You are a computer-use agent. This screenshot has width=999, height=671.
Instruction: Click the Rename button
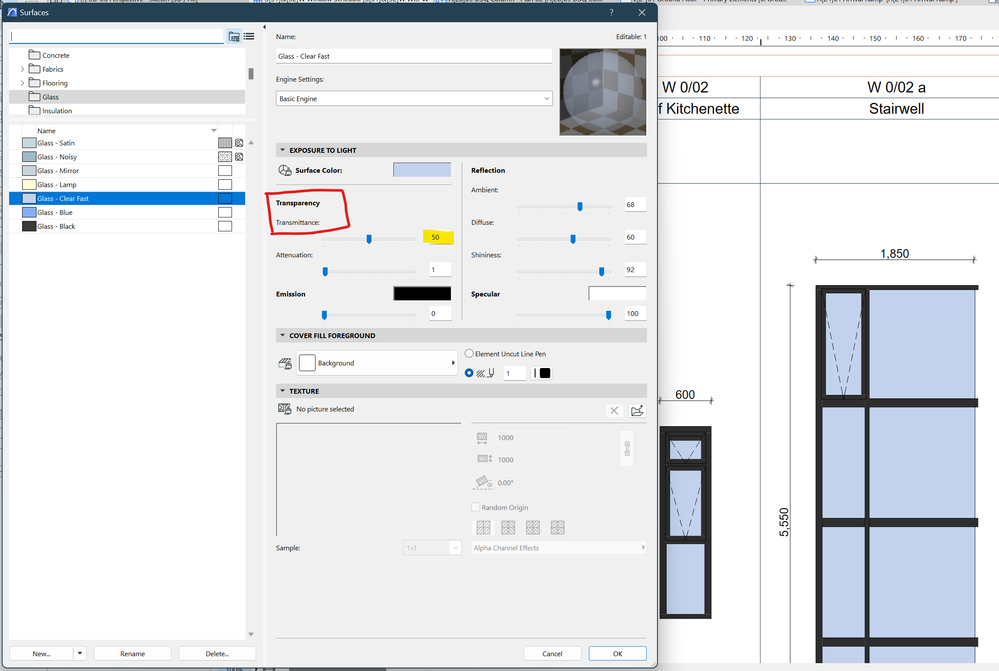click(133, 654)
